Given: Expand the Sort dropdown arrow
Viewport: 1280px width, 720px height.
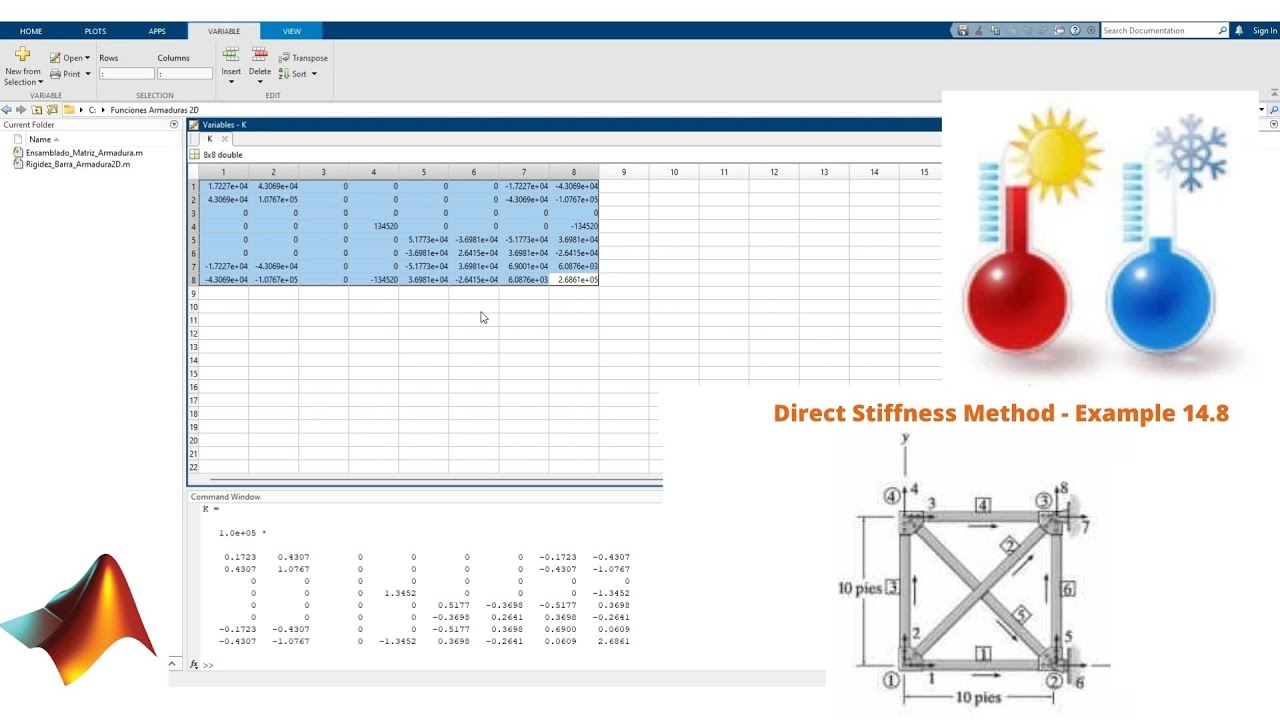Looking at the screenshot, I should click(x=314, y=74).
